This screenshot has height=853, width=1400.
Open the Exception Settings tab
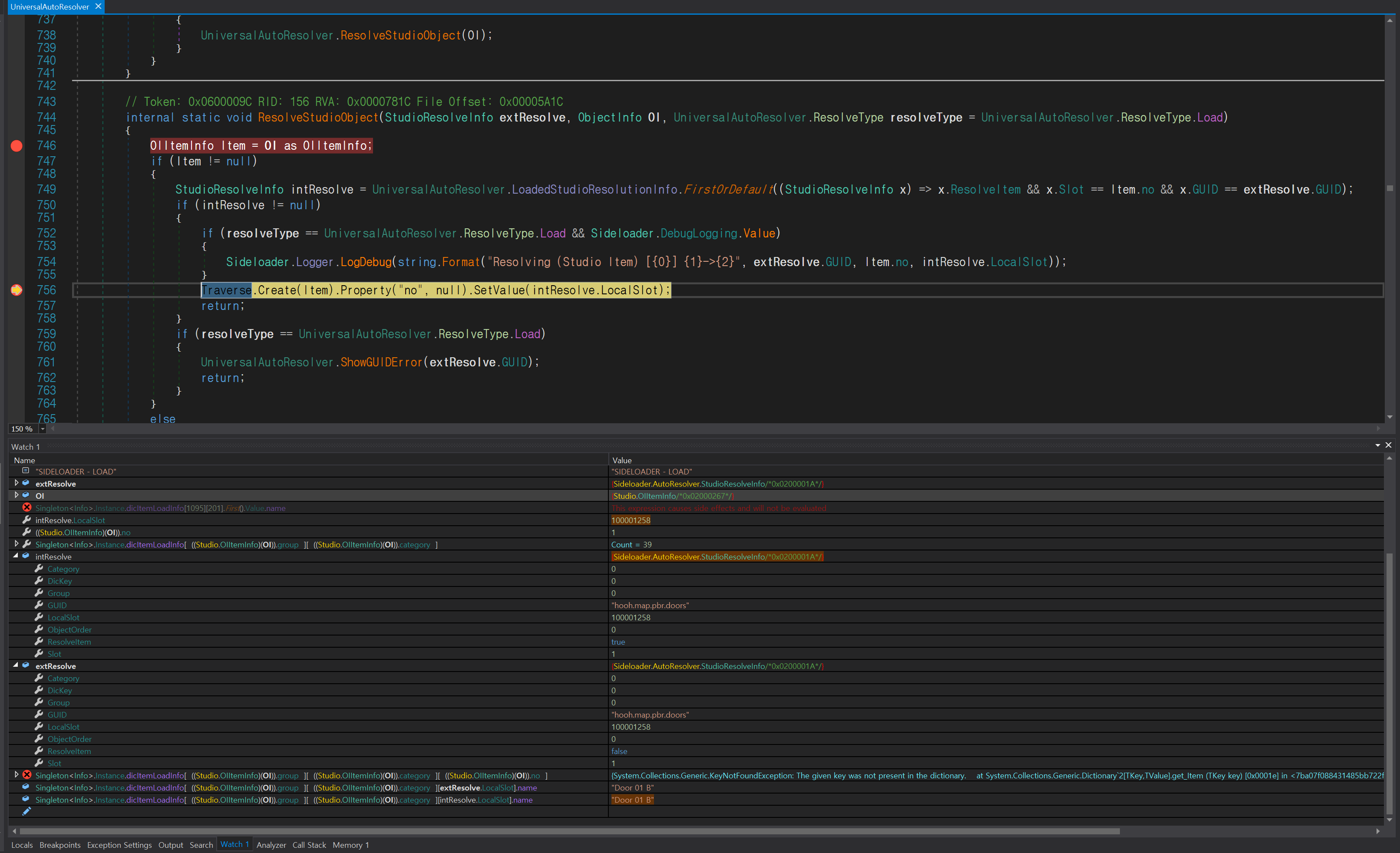tap(119, 845)
